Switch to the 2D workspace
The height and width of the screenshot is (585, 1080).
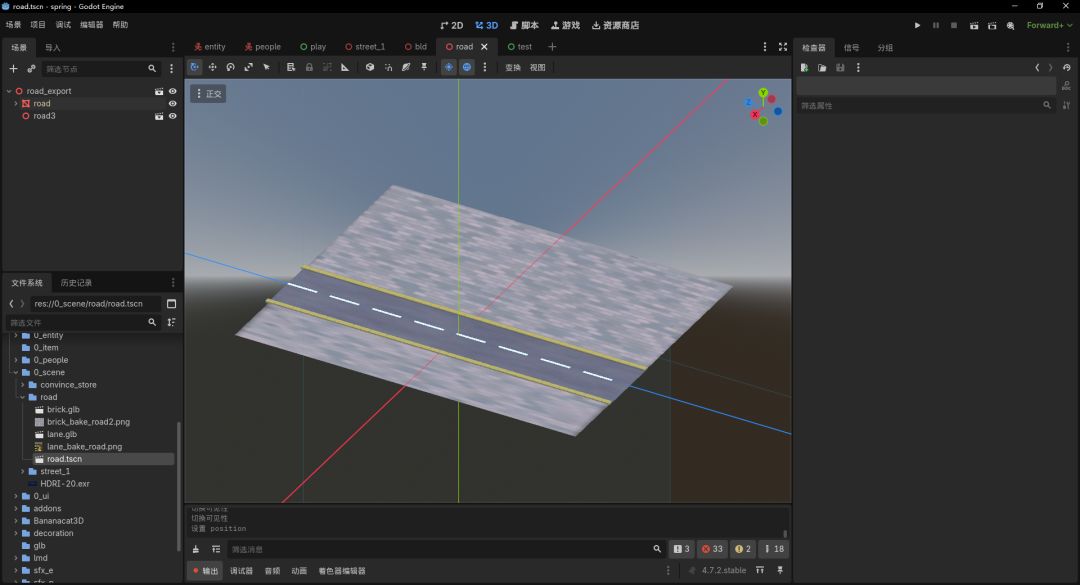click(x=452, y=25)
